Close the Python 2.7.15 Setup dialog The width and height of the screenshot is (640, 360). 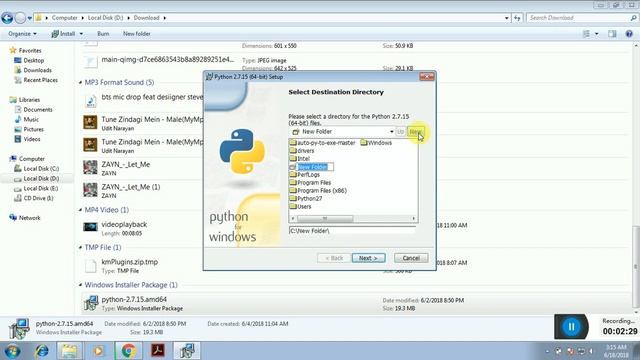coord(427,77)
